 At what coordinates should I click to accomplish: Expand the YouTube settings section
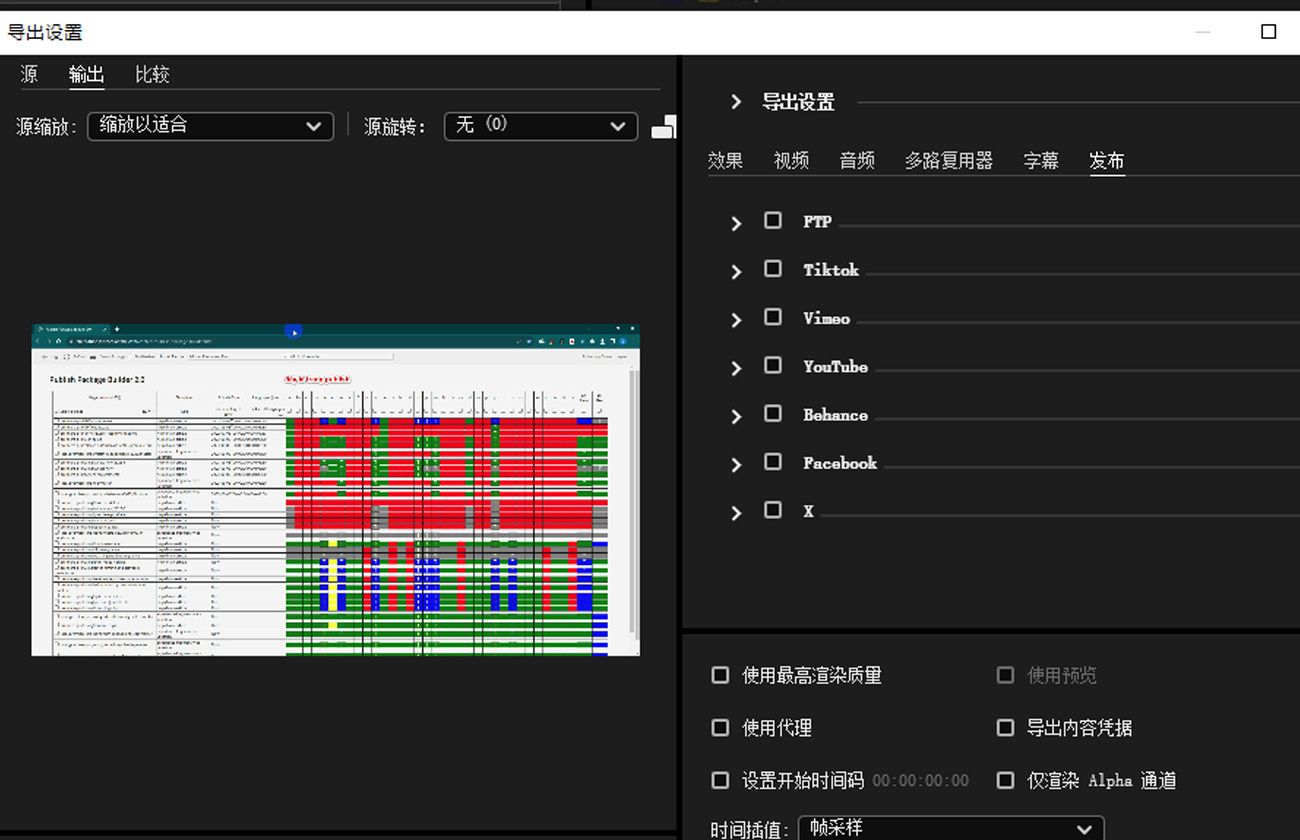(736, 368)
